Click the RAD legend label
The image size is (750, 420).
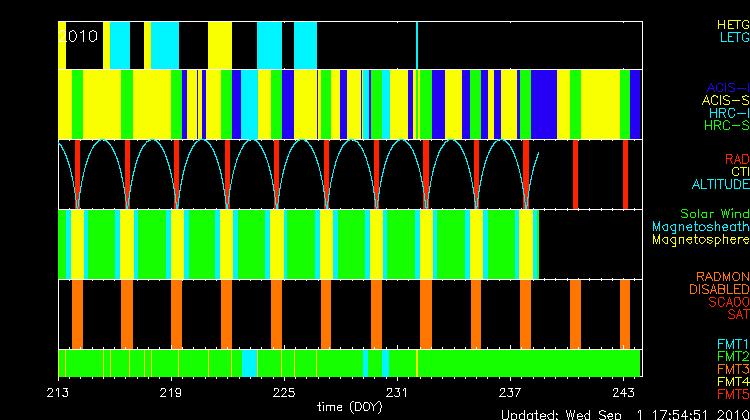tap(736, 159)
